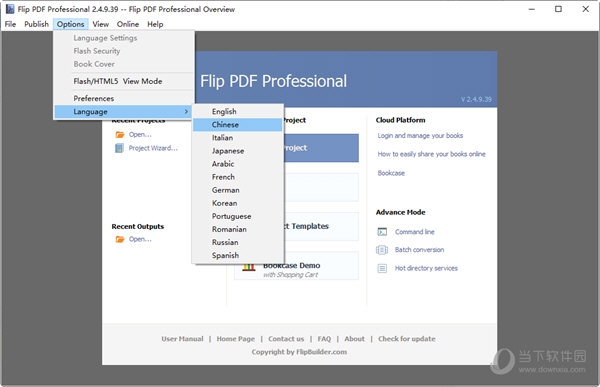Select Russian language
This screenshot has width=600, height=387.
pos(238,242)
